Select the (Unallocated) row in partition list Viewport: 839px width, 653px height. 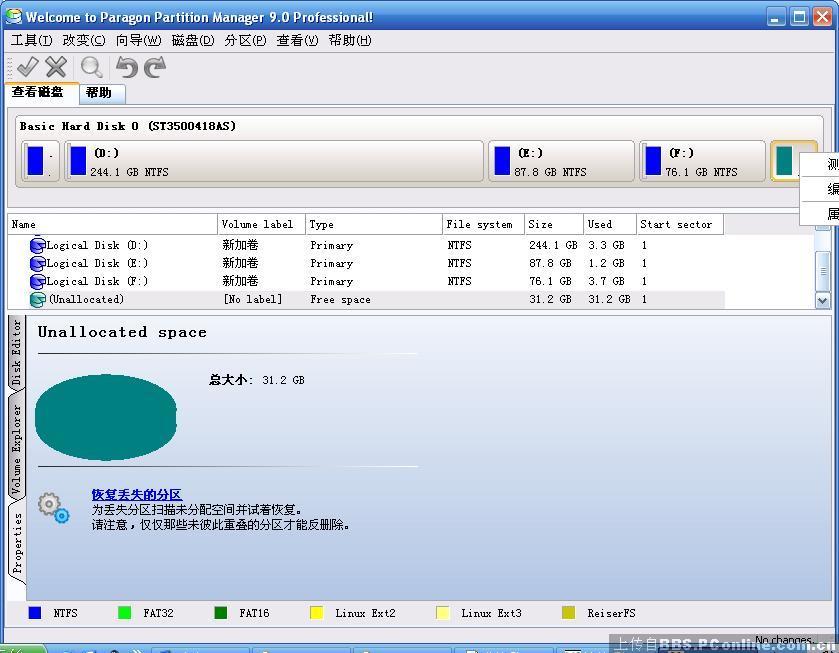coord(86,300)
